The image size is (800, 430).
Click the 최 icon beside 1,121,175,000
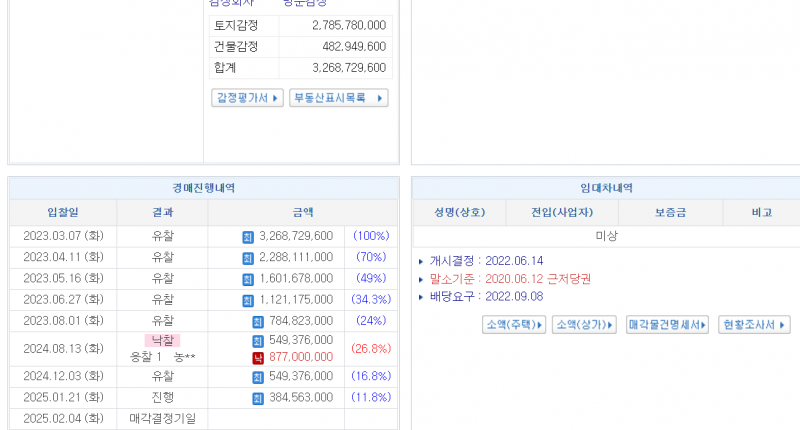(248, 300)
